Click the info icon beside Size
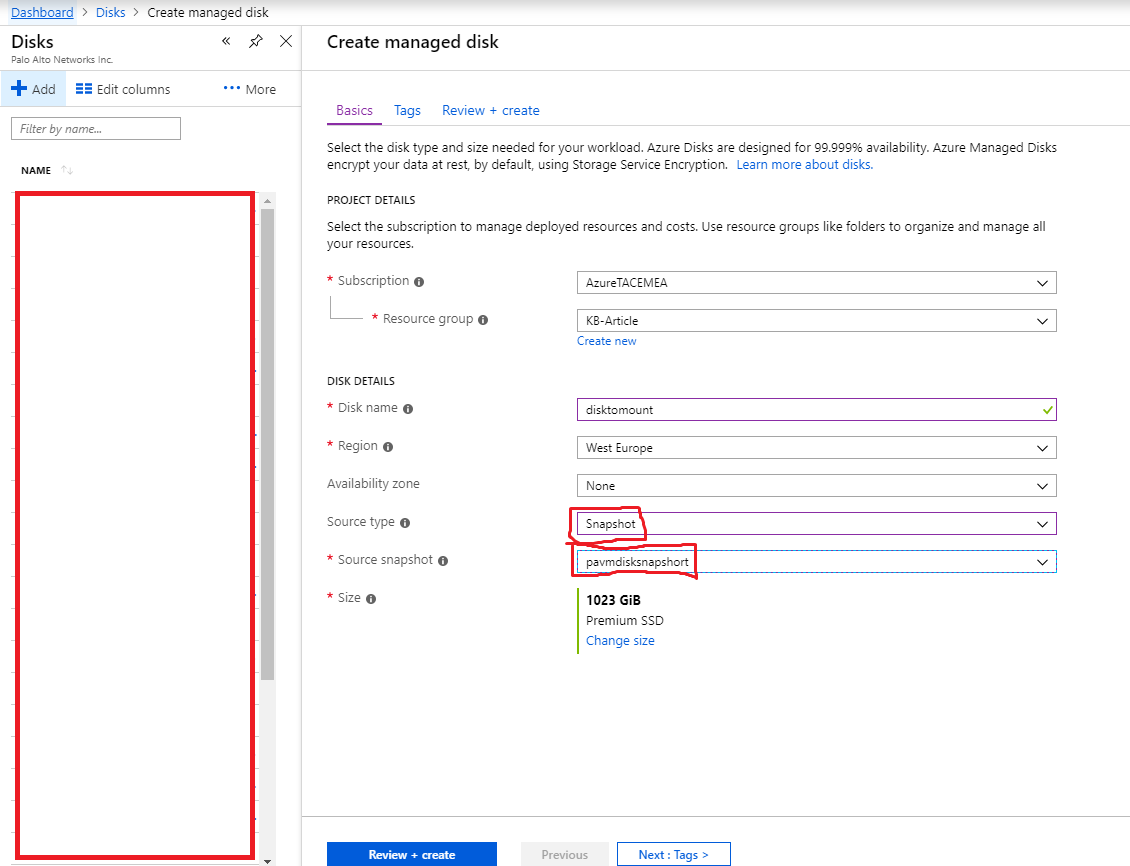The height and width of the screenshot is (866, 1130). (371, 599)
